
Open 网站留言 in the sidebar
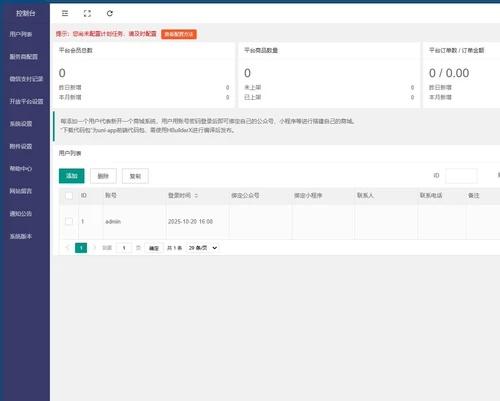[21, 191]
